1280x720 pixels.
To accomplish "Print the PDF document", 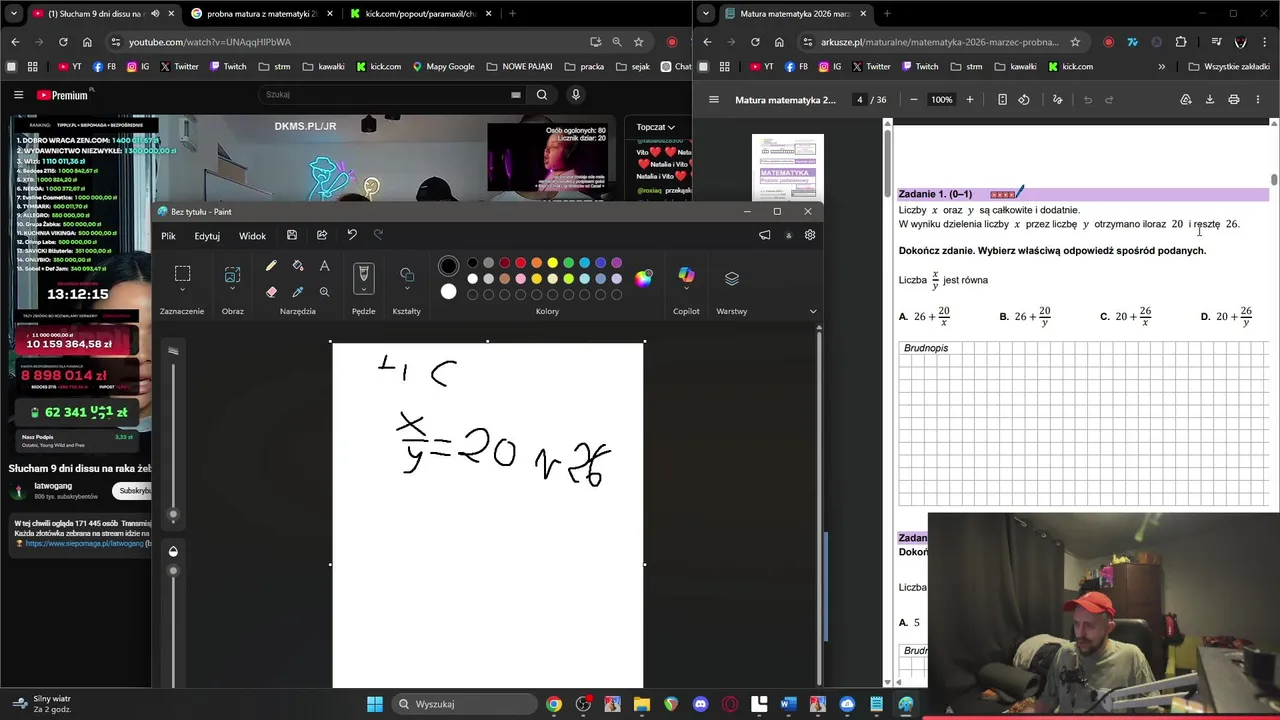I will pyautogui.click(x=1234, y=100).
